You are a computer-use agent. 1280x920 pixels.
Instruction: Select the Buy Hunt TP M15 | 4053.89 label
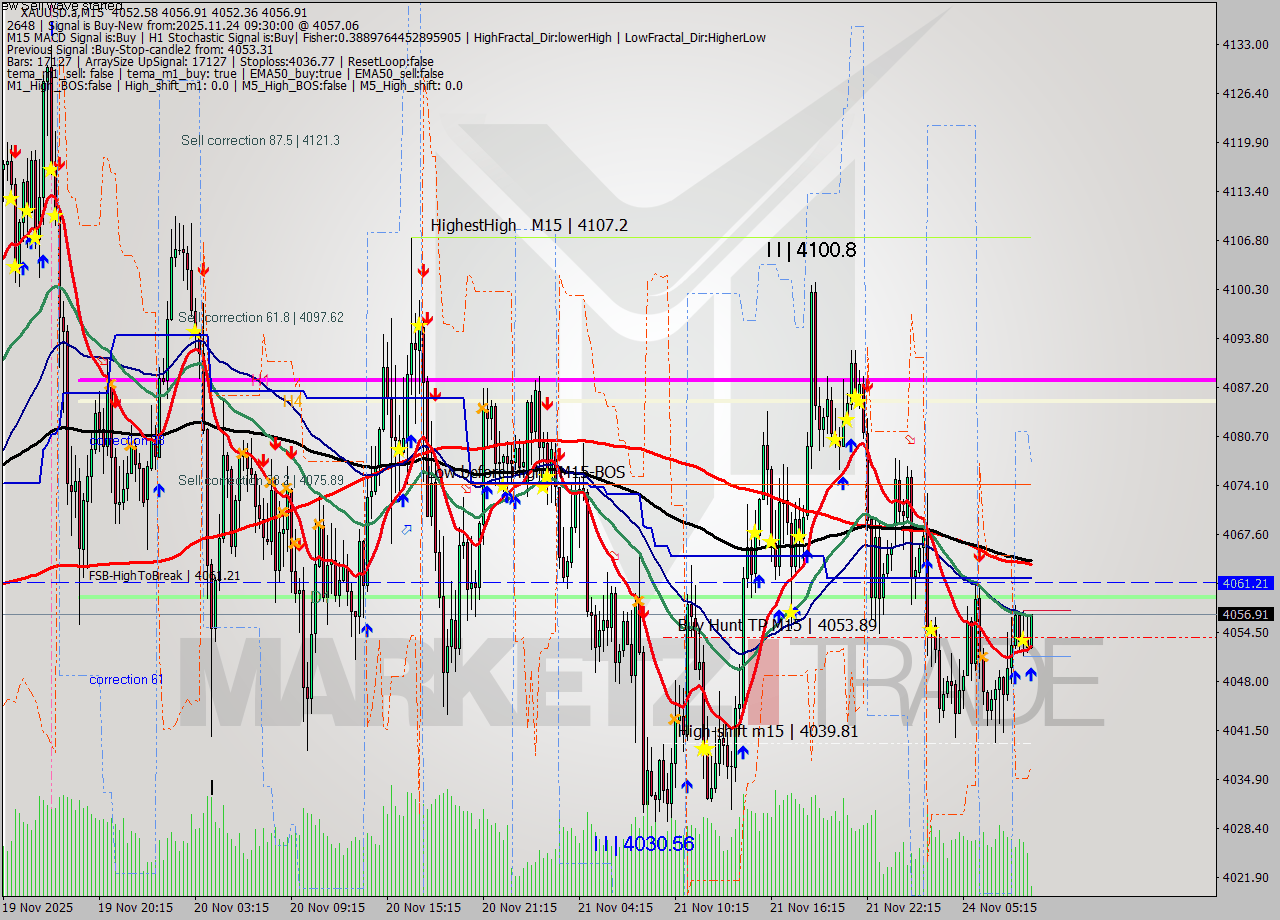point(785,623)
